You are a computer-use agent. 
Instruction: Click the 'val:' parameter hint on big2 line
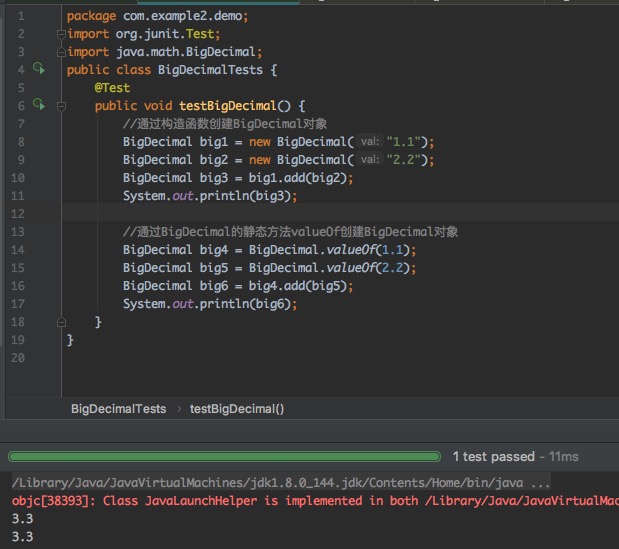pos(369,160)
